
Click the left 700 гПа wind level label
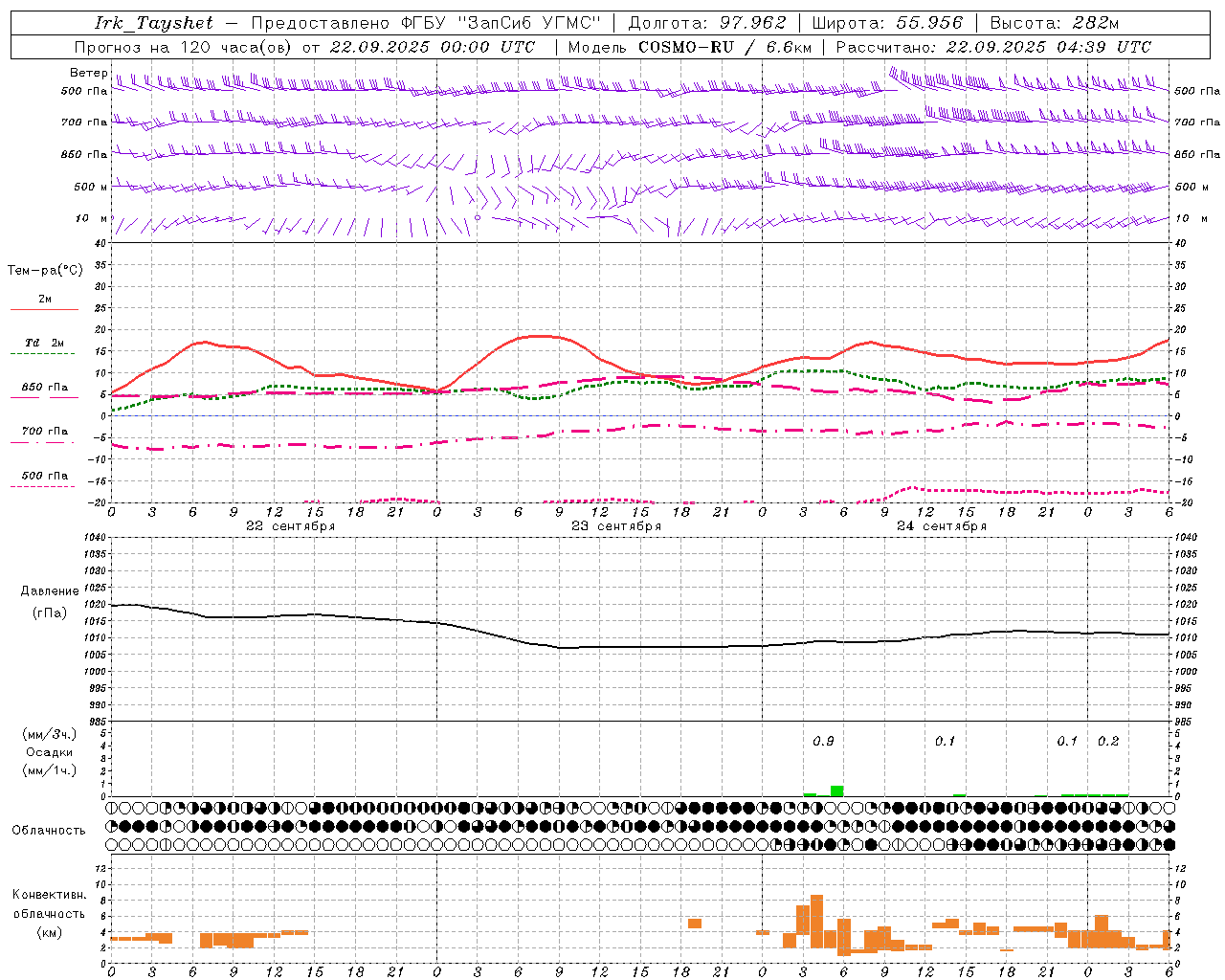[84, 122]
